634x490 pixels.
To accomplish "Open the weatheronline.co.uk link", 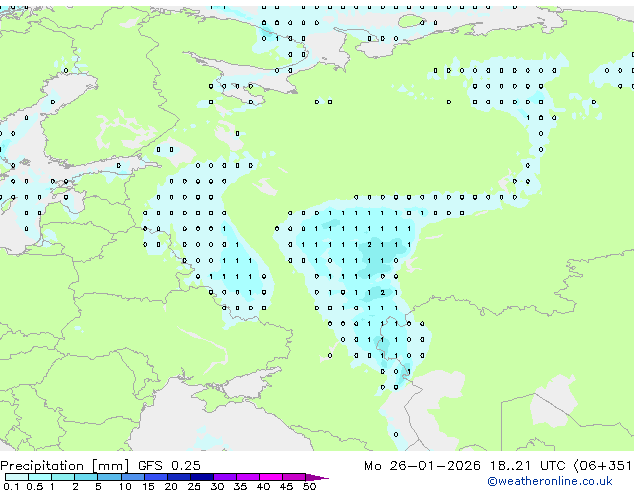I will click(x=549, y=481).
